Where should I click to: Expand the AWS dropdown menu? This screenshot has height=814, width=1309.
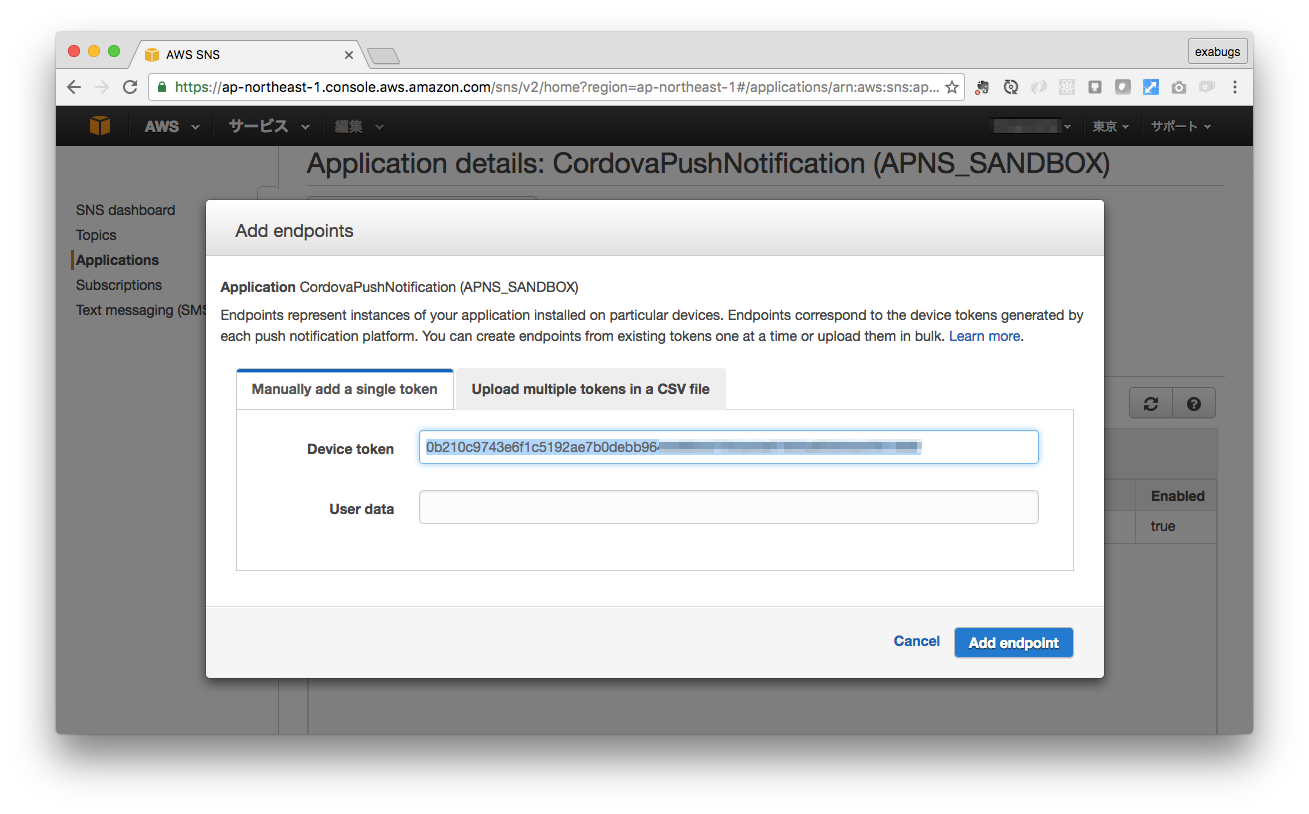coord(171,127)
